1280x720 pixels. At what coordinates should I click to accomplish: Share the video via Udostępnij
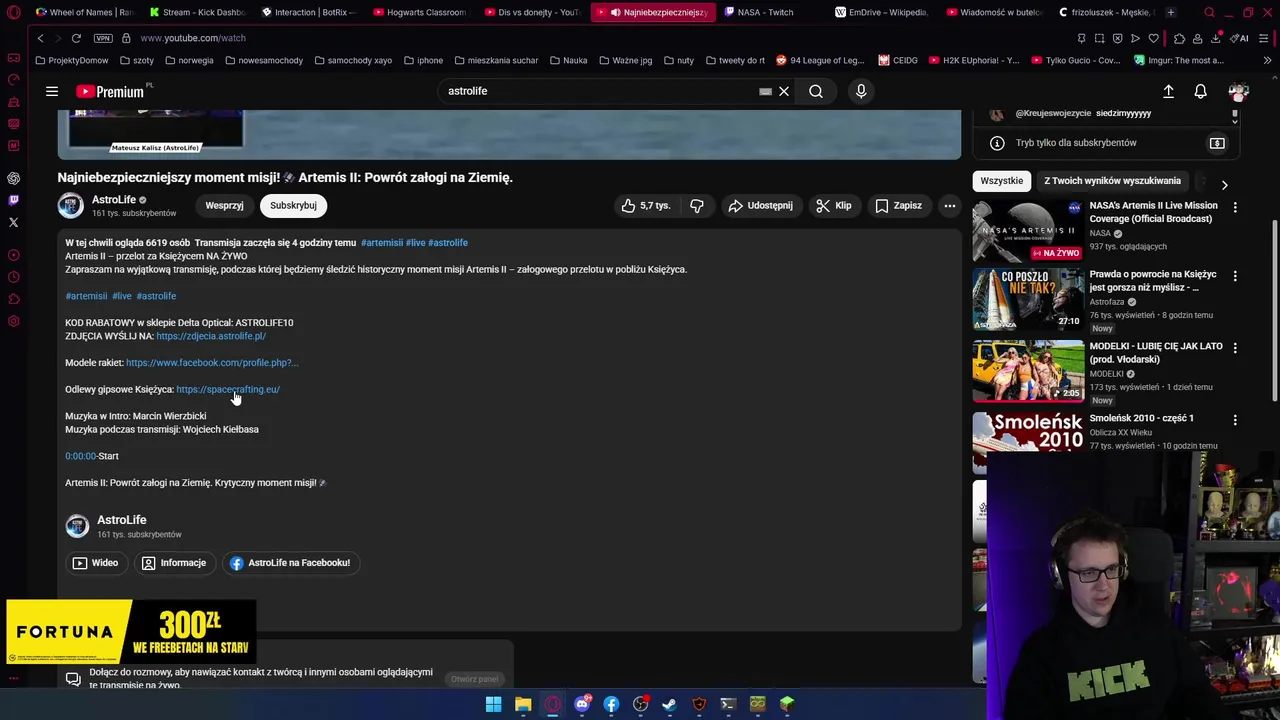click(x=760, y=205)
